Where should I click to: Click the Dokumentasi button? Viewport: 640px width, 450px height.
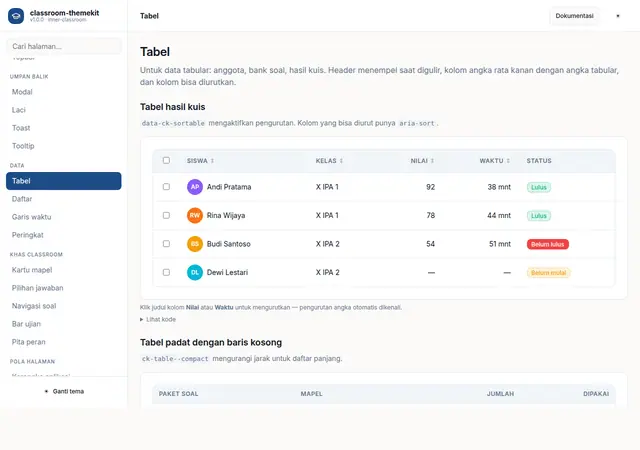click(574, 16)
